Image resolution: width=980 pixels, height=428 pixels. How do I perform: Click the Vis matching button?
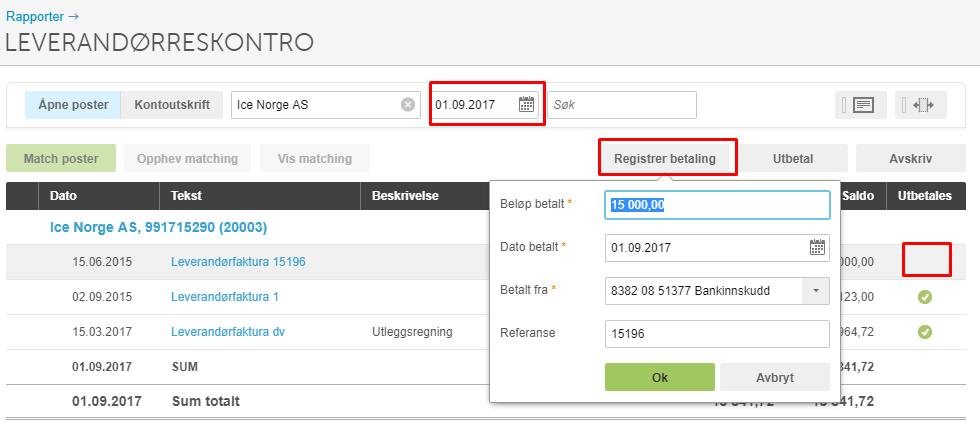tap(315, 159)
